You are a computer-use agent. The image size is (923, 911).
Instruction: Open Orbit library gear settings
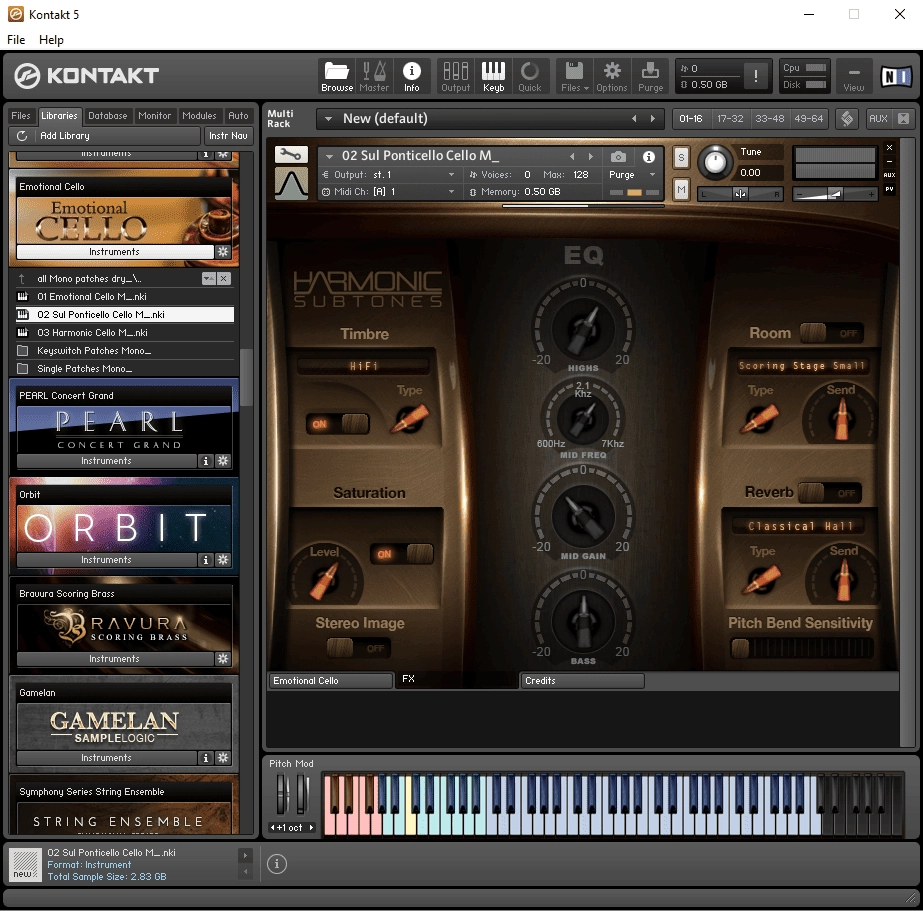click(x=223, y=560)
